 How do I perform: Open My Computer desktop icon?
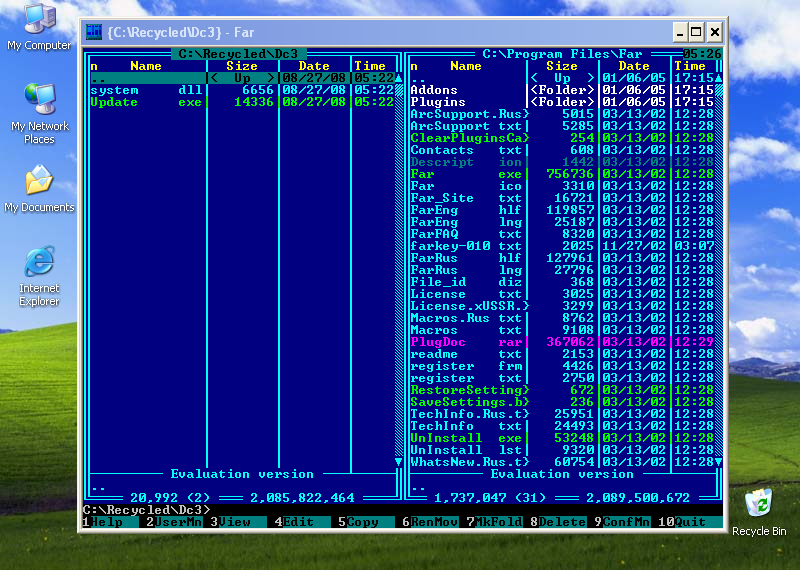coord(39,21)
